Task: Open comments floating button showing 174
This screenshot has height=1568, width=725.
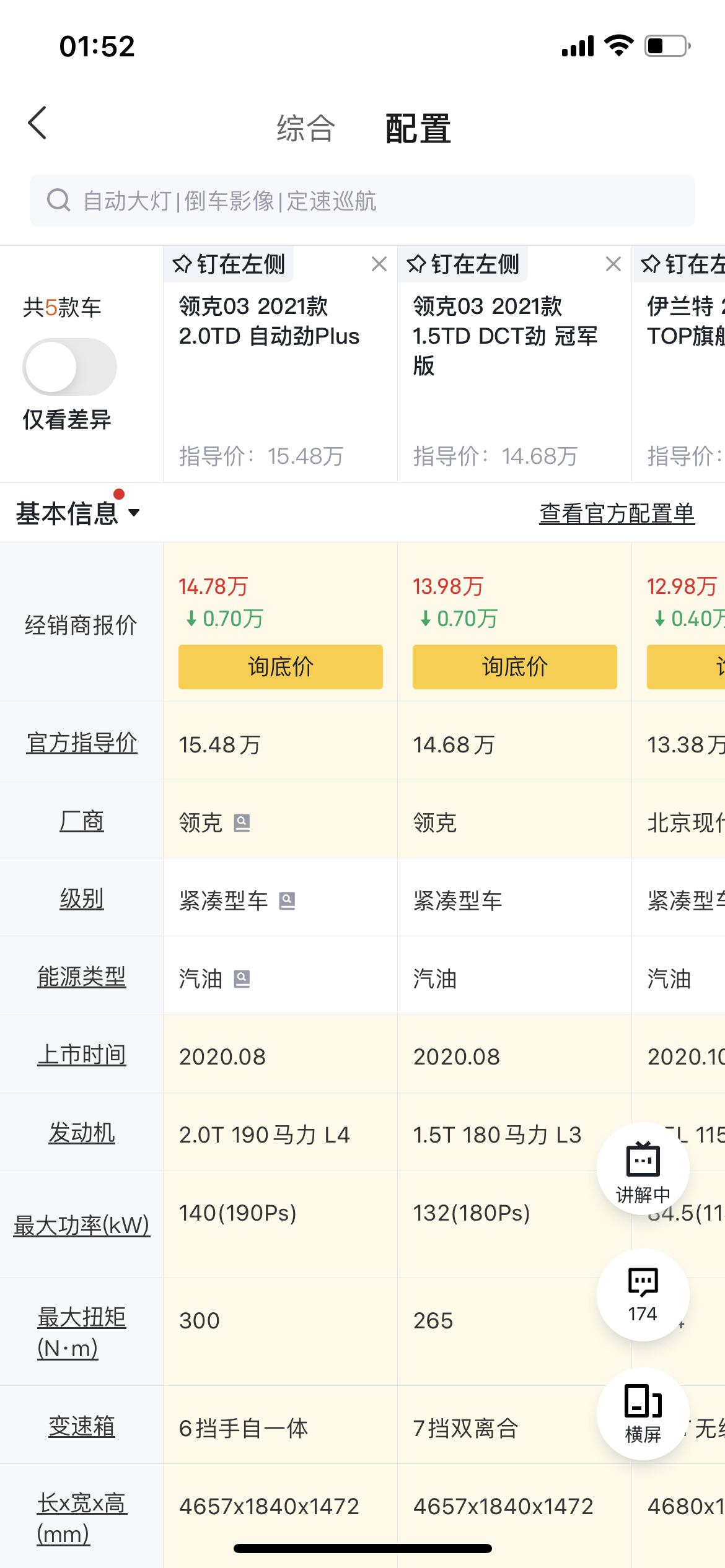Action: [x=643, y=1295]
